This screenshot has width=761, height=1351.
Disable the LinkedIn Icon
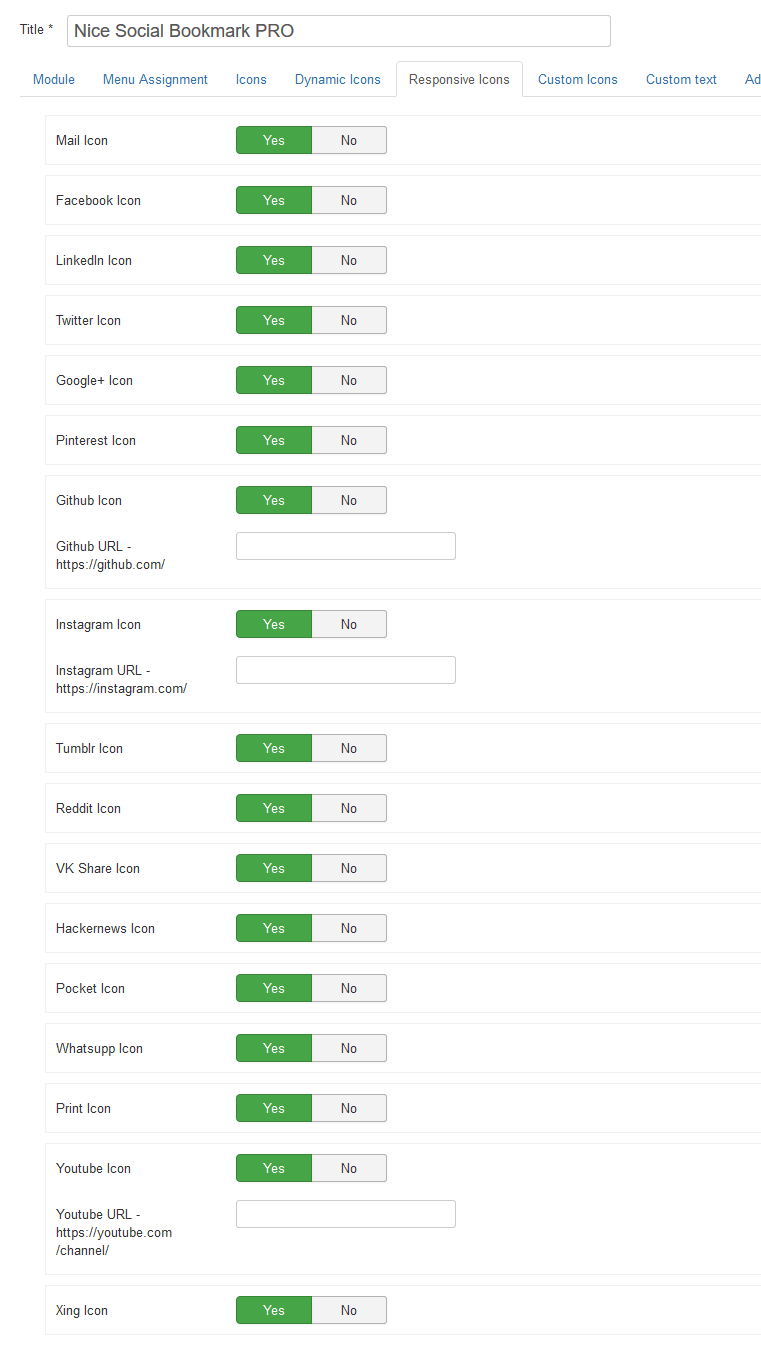click(349, 260)
